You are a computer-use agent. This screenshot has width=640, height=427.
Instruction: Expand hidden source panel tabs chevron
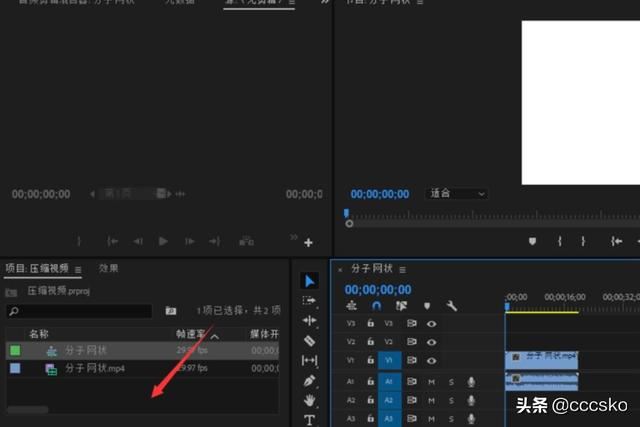pos(325,3)
